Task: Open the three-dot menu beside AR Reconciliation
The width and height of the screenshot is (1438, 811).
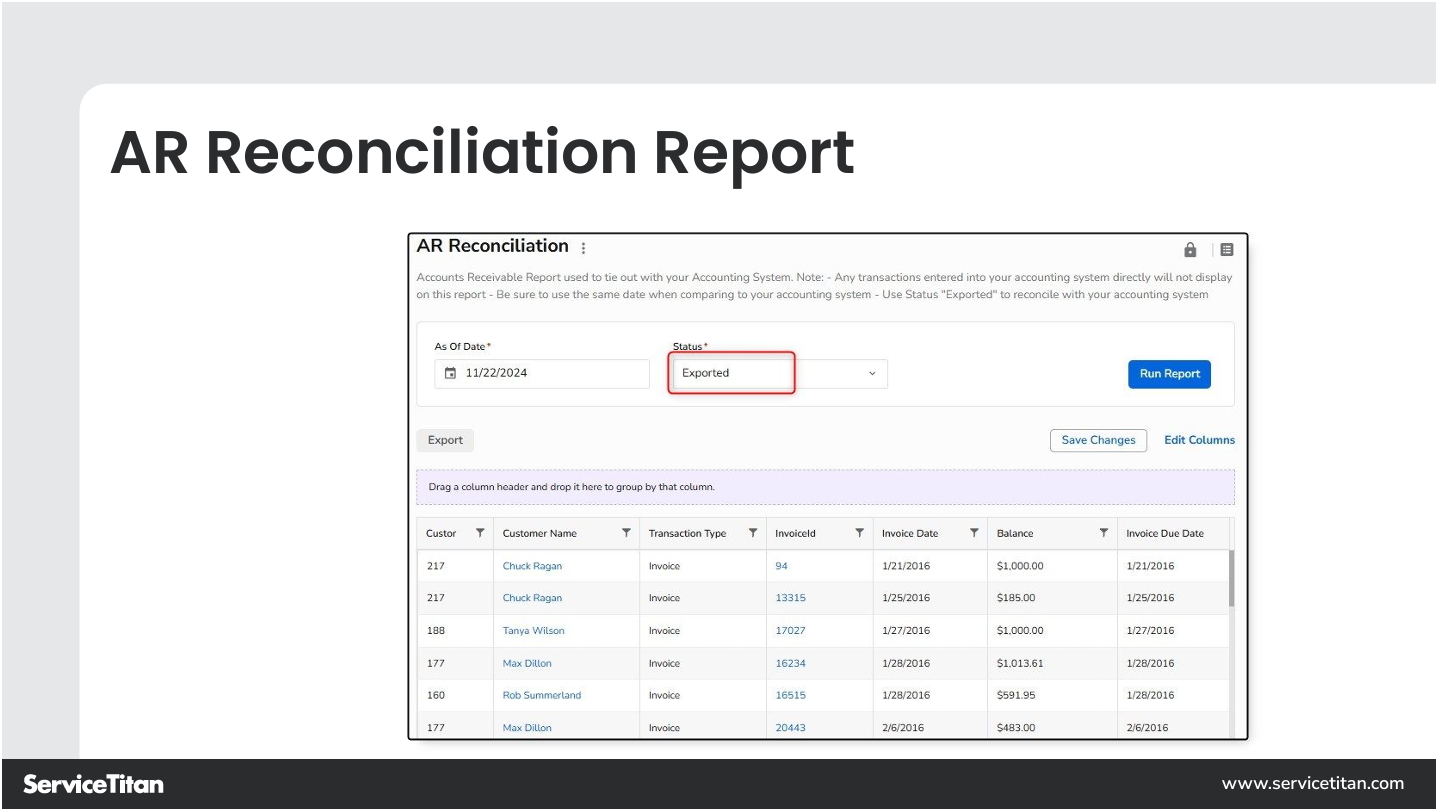Action: pos(583,247)
